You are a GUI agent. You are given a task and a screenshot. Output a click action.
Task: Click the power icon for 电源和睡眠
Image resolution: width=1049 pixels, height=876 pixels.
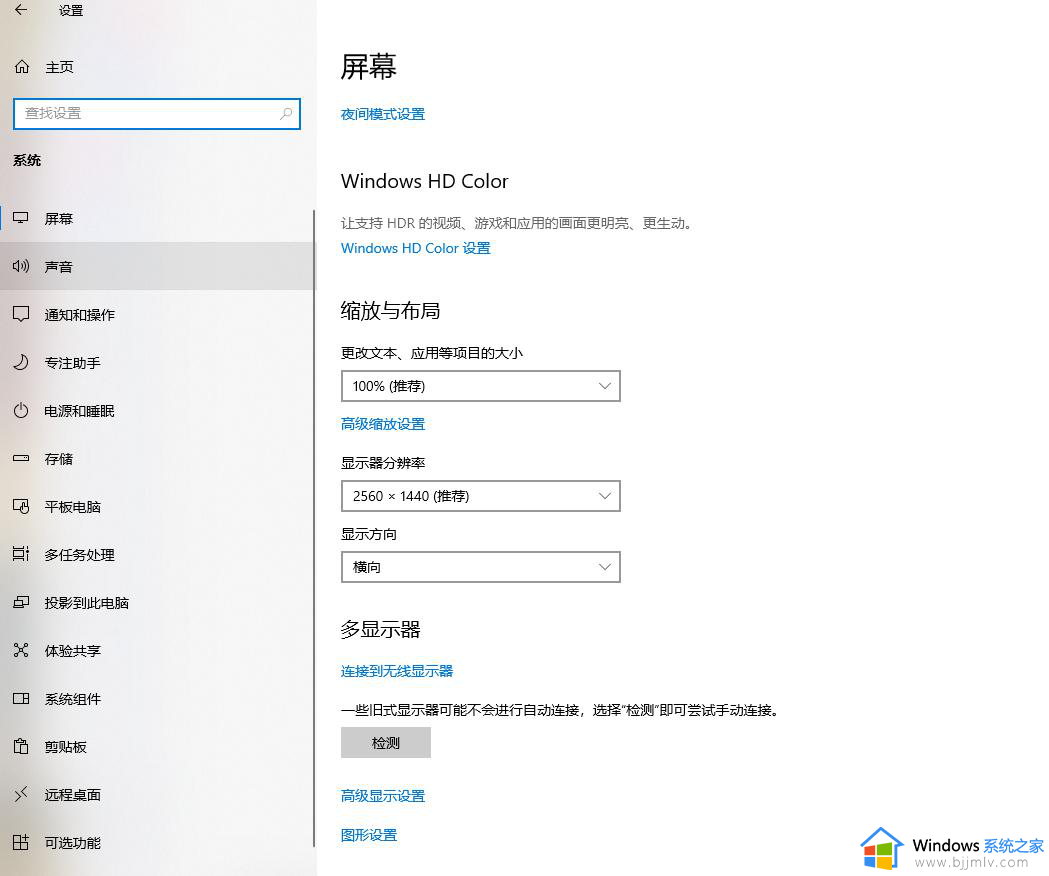[x=21, y=410]
